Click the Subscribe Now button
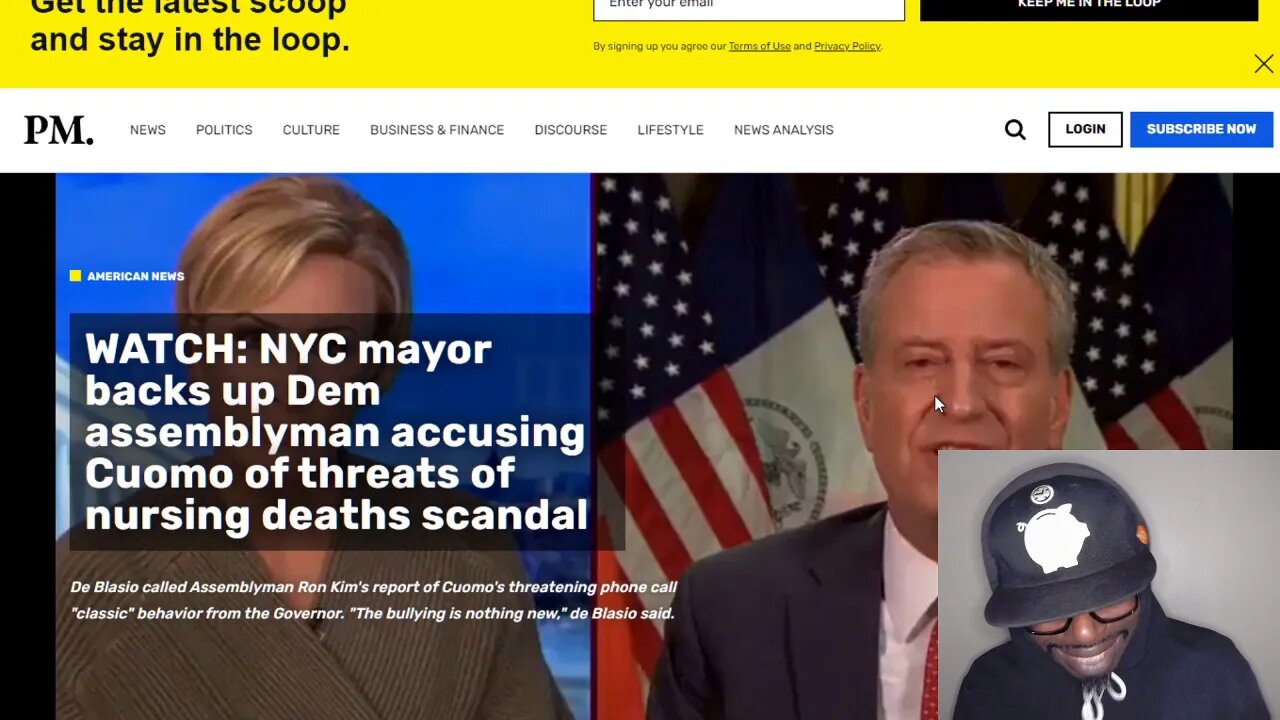The height and width of the screenshot is (720, 1280). (x=1201, y=129)
